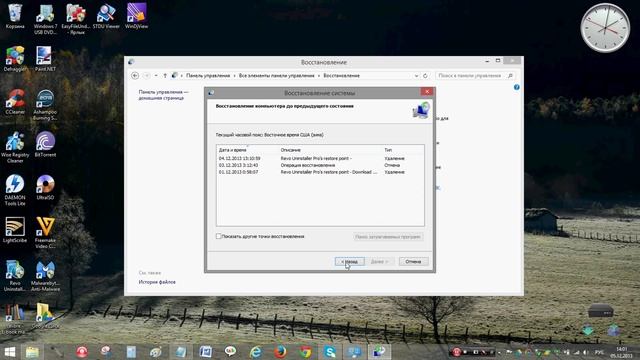Open the EasyFileUnd... desktop shortcut
640x360 pixels.
point(76,19)
